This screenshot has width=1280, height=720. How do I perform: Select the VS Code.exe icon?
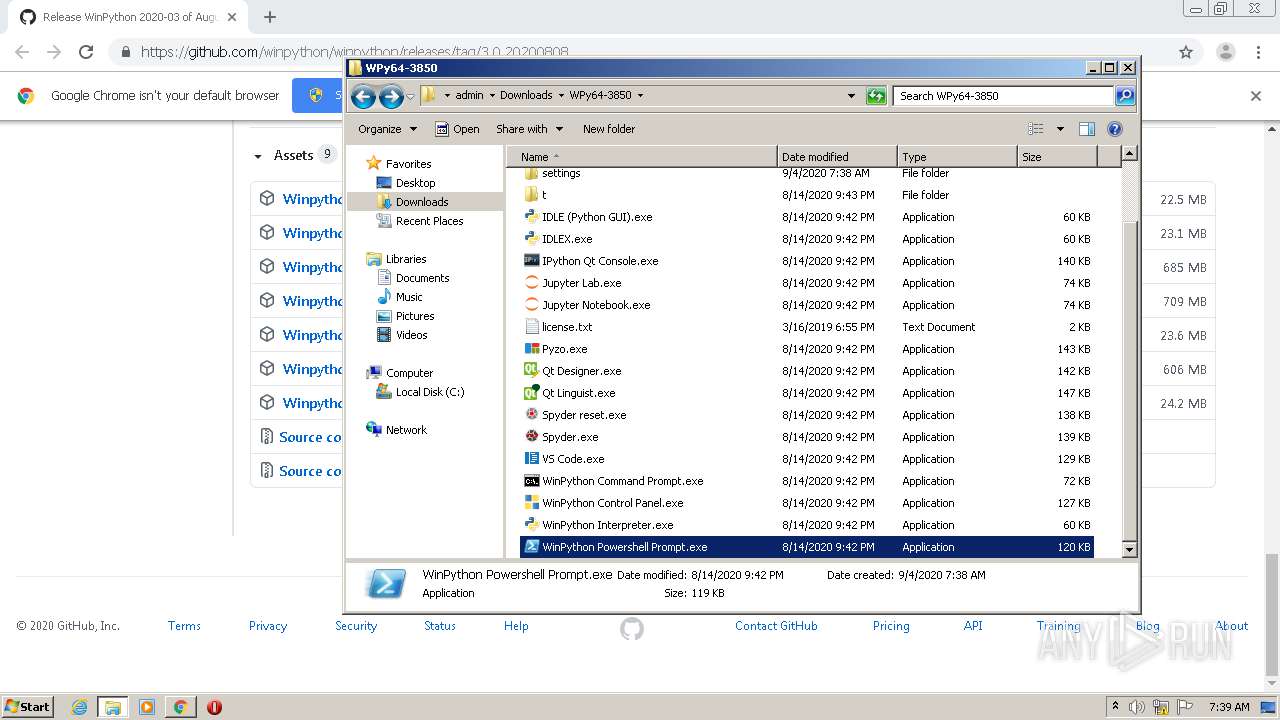pyautogui.click(x=532, y=459)
